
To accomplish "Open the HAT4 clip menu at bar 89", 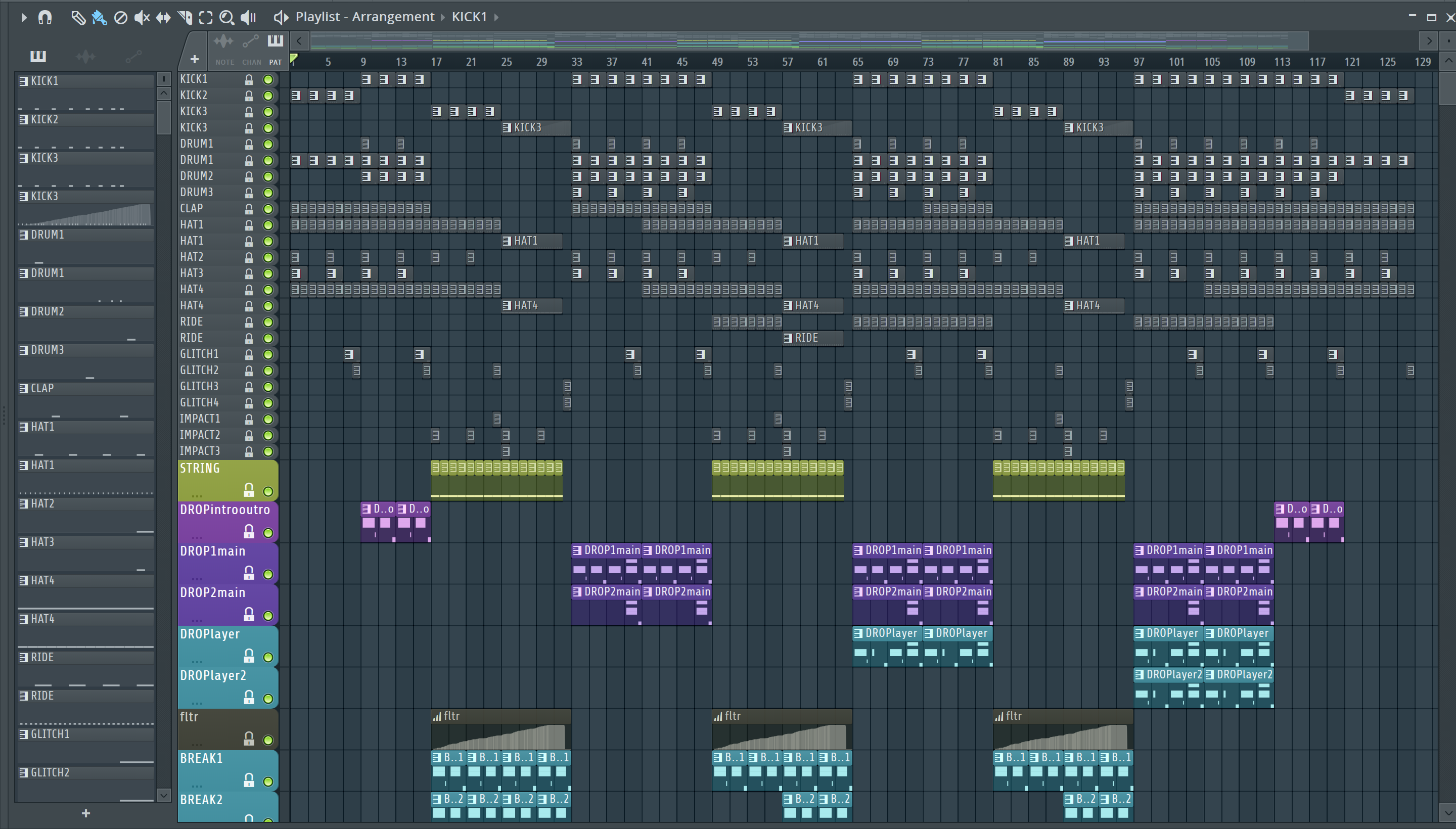I will (1069, 306).
